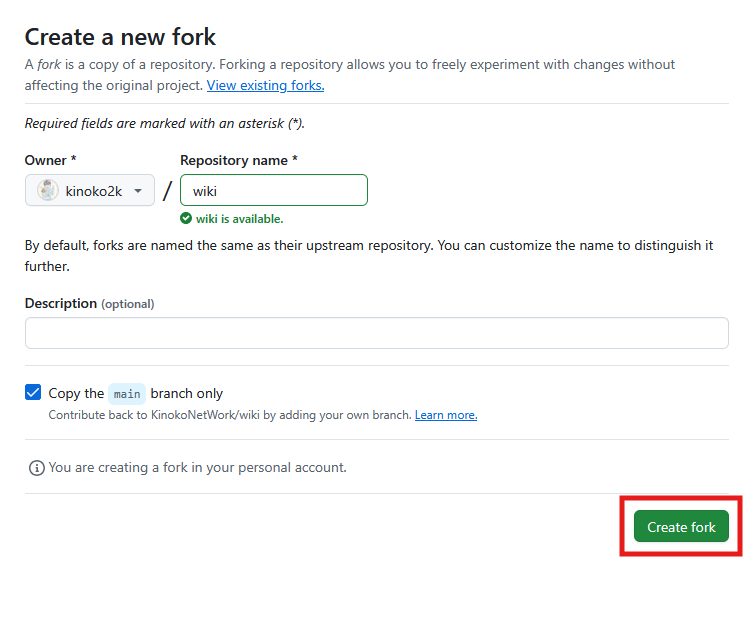The width and height of the screenshot is (753, 642).
Task: Click the info circle icon
Action: click(37, 467)
